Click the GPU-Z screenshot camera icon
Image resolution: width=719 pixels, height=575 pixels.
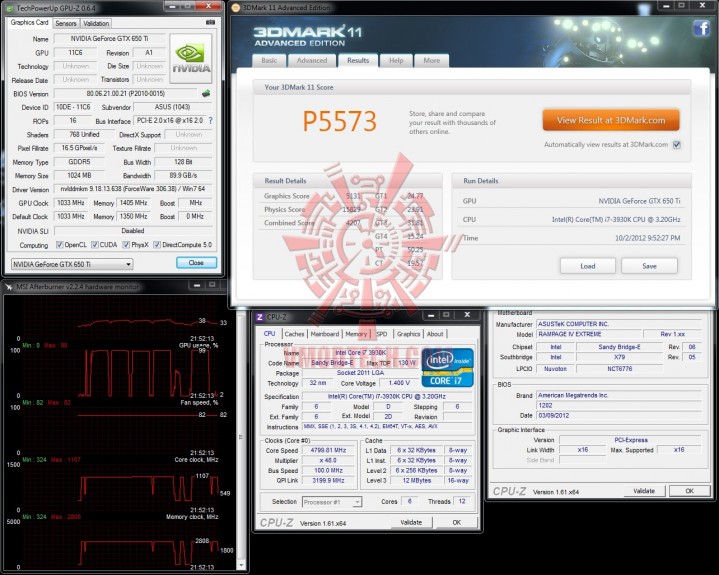pyautogui.click(x=210, y=22)
